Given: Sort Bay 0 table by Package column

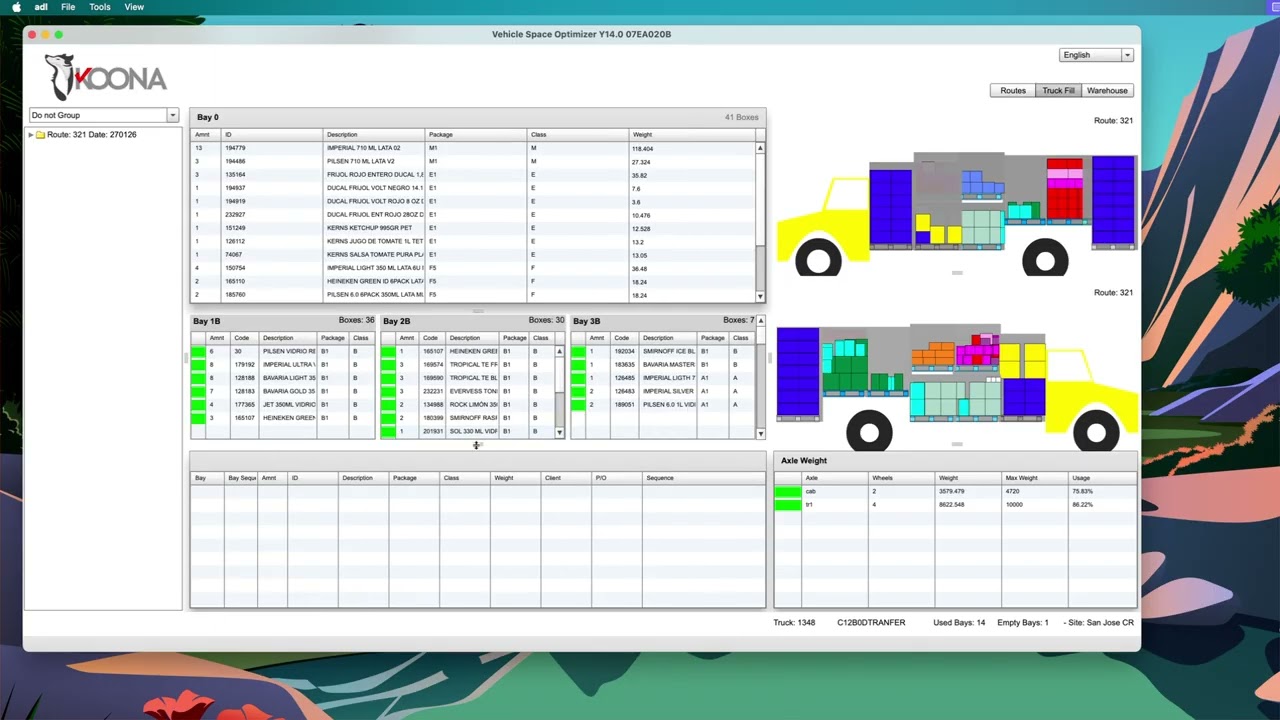Looking at the screenshot, I should pyautogui.click(x=476, y=134).
